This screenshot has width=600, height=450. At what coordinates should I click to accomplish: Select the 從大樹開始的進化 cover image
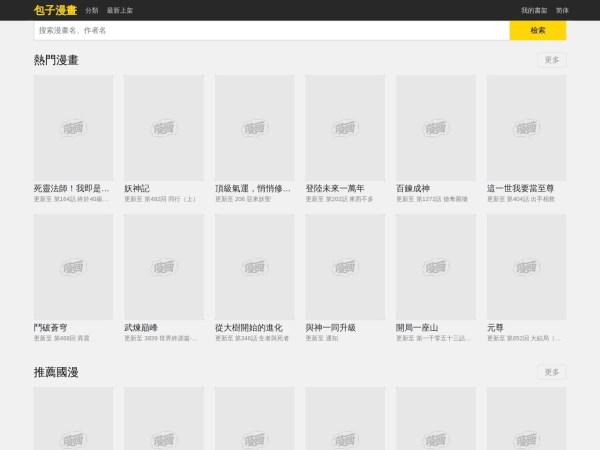(x=254, y=267)
